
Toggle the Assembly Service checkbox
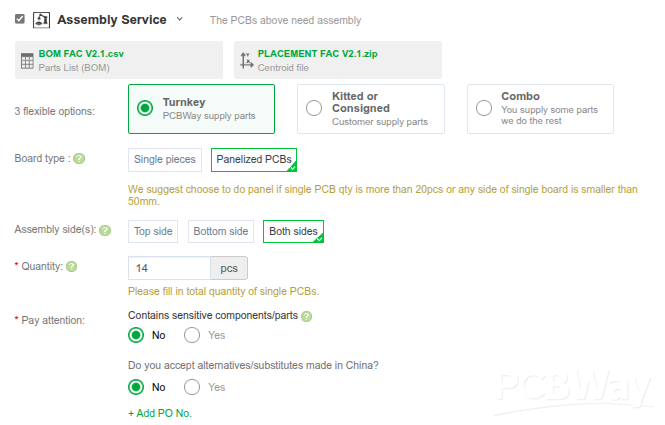coord(20,18)
